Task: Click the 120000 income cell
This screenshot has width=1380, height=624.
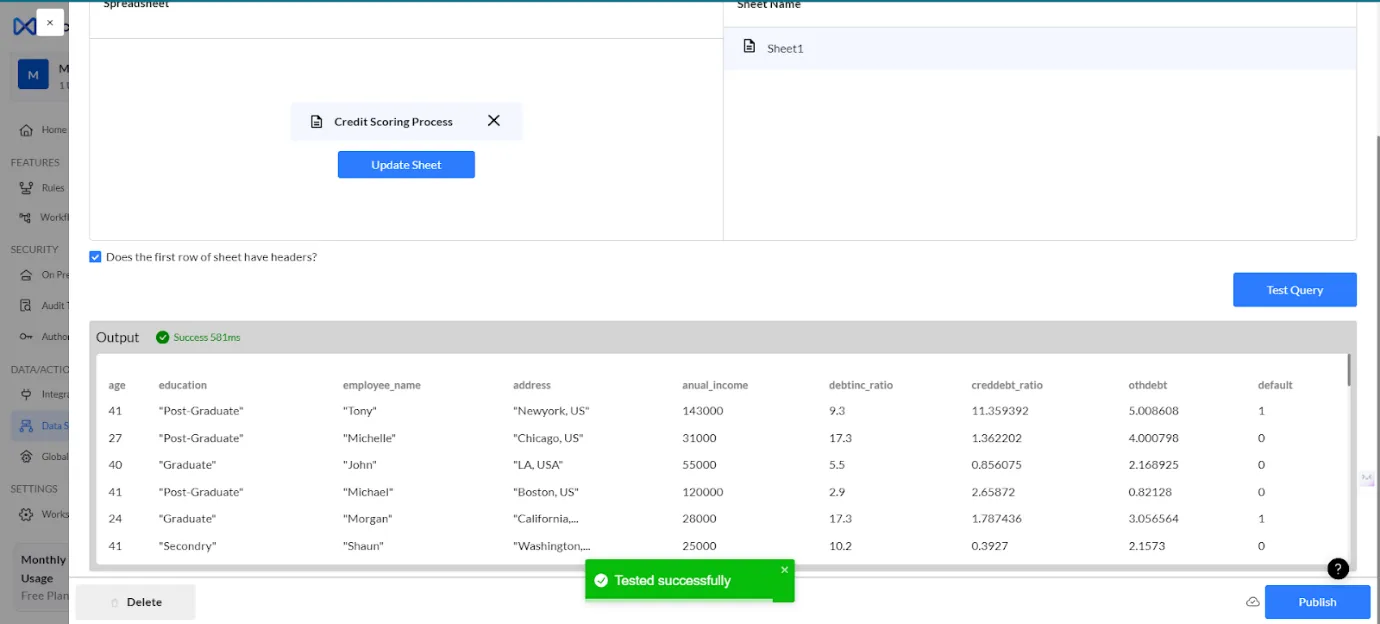Action: [703, 492]
